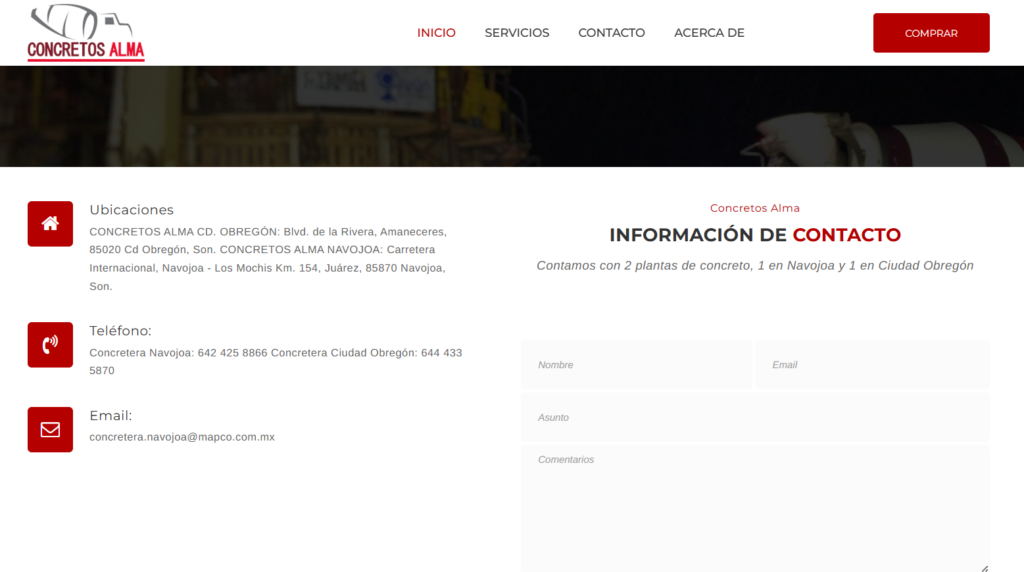Click the CONCRETOS ALMA CD. OBREGÓN address text

(268, 259)
